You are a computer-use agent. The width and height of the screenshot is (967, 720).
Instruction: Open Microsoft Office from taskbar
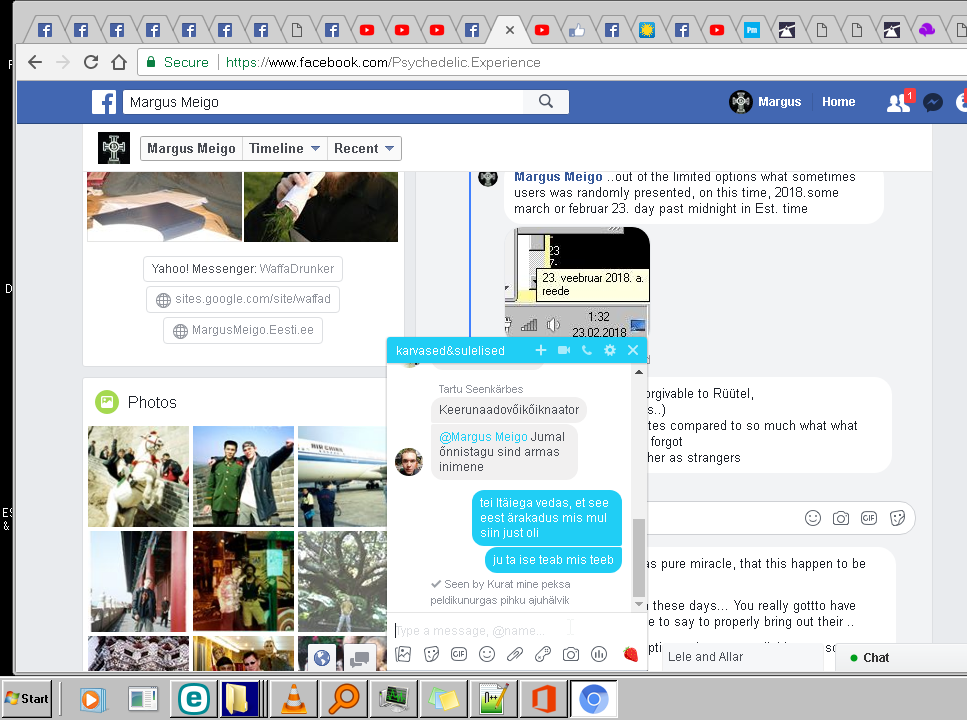[544, 698]
